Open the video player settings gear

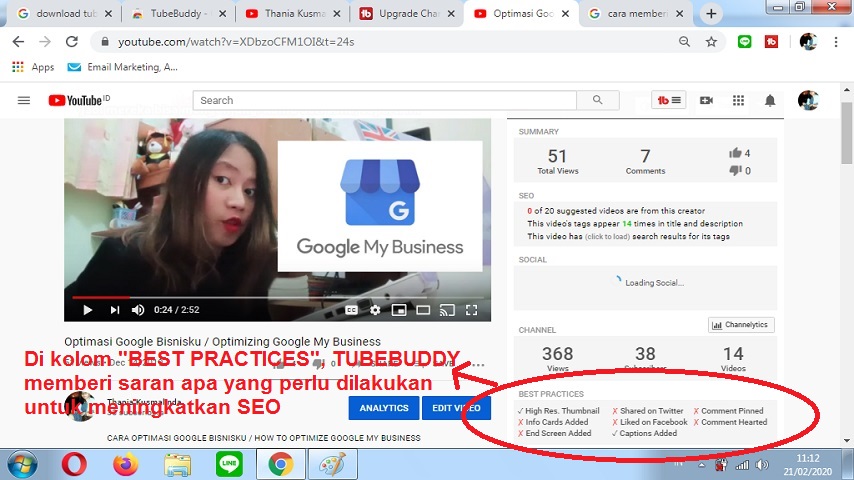(x=375, y=310)
